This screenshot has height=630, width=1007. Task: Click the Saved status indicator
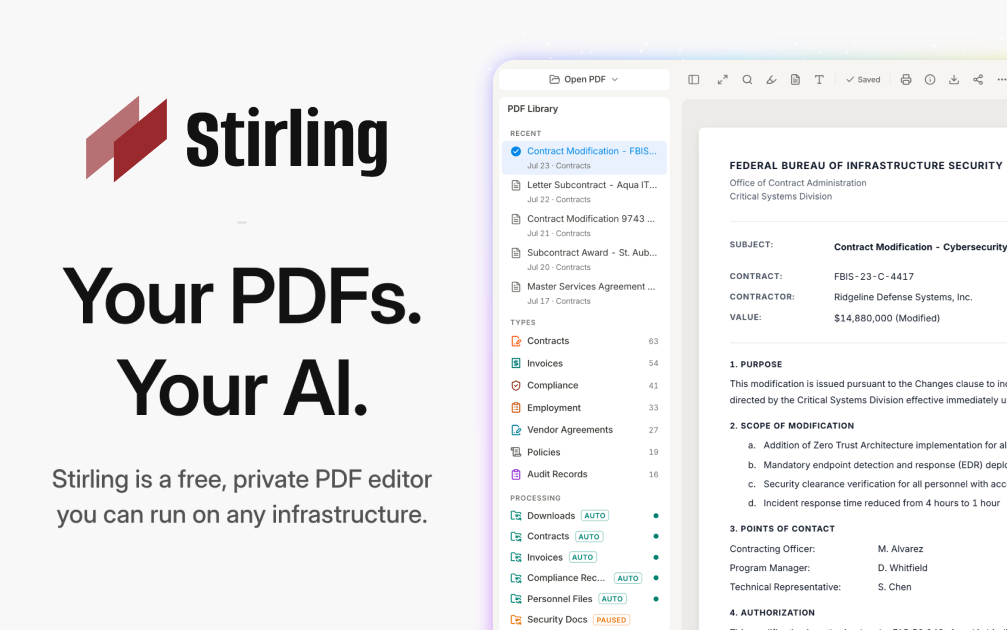coord(863,80)
